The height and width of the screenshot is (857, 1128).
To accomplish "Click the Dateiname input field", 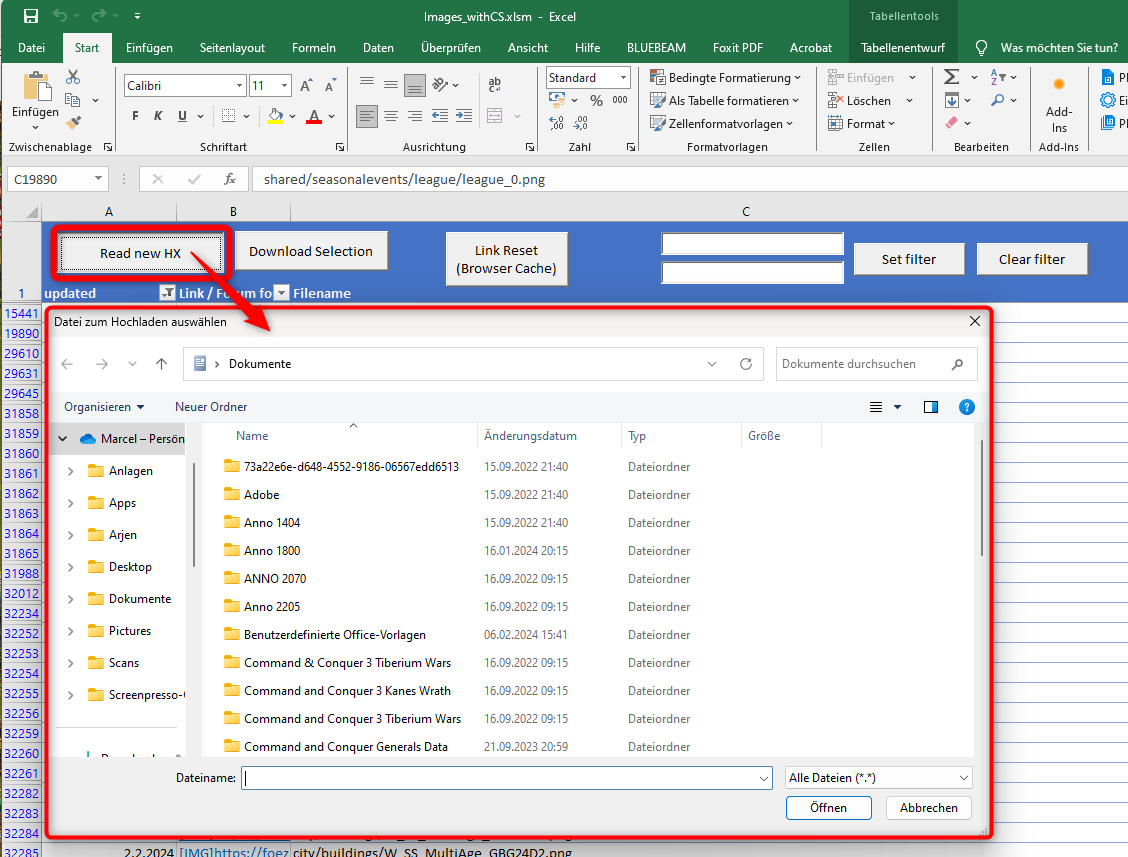I will (500, 778).
